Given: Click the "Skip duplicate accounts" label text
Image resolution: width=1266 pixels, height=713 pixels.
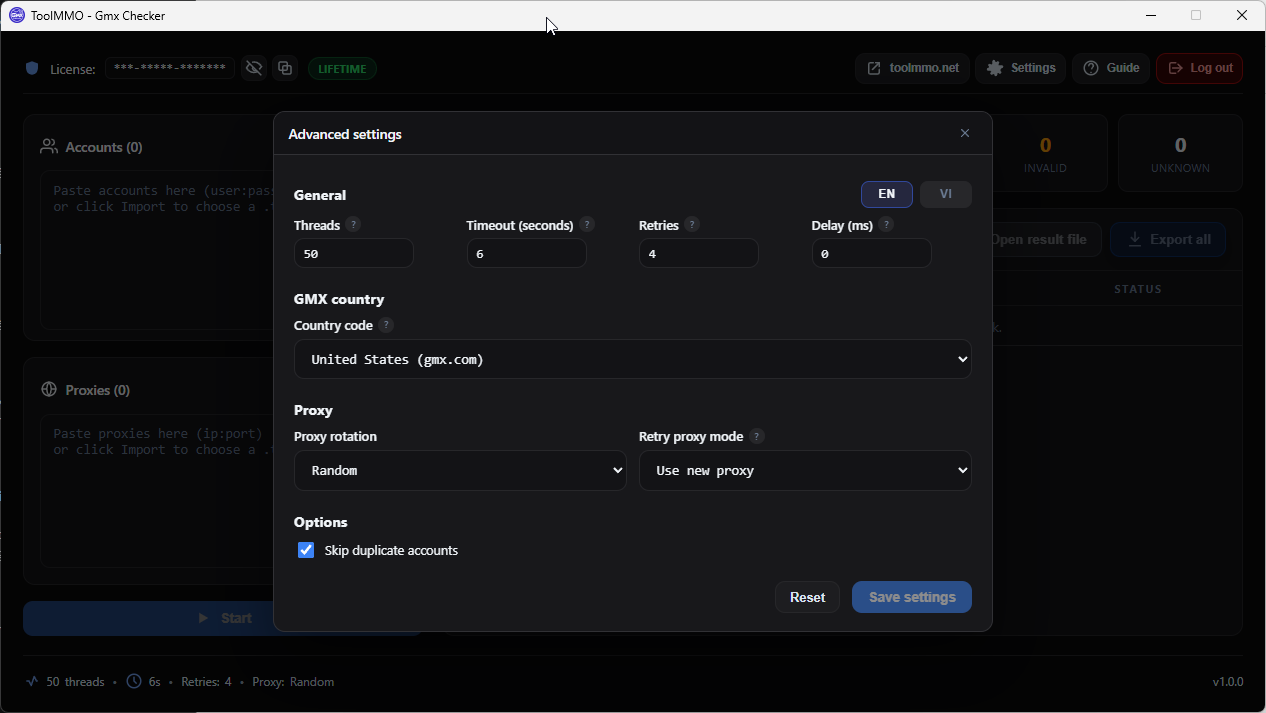Looking at the screenshot, I should 391,550.
